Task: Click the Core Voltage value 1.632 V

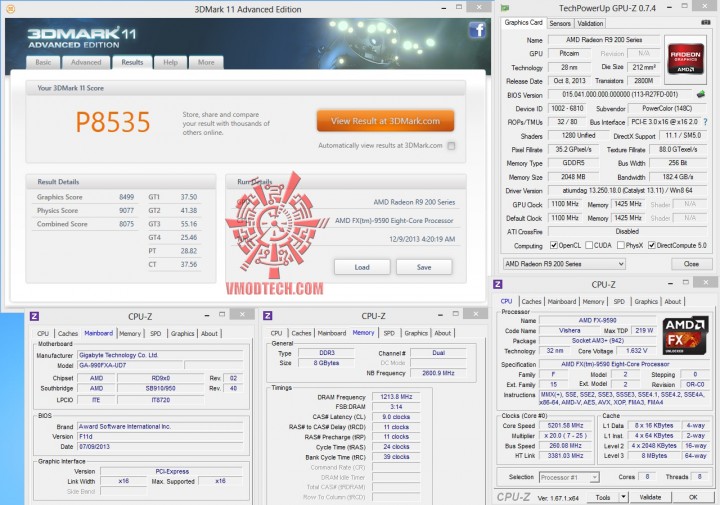Action: 636,351
